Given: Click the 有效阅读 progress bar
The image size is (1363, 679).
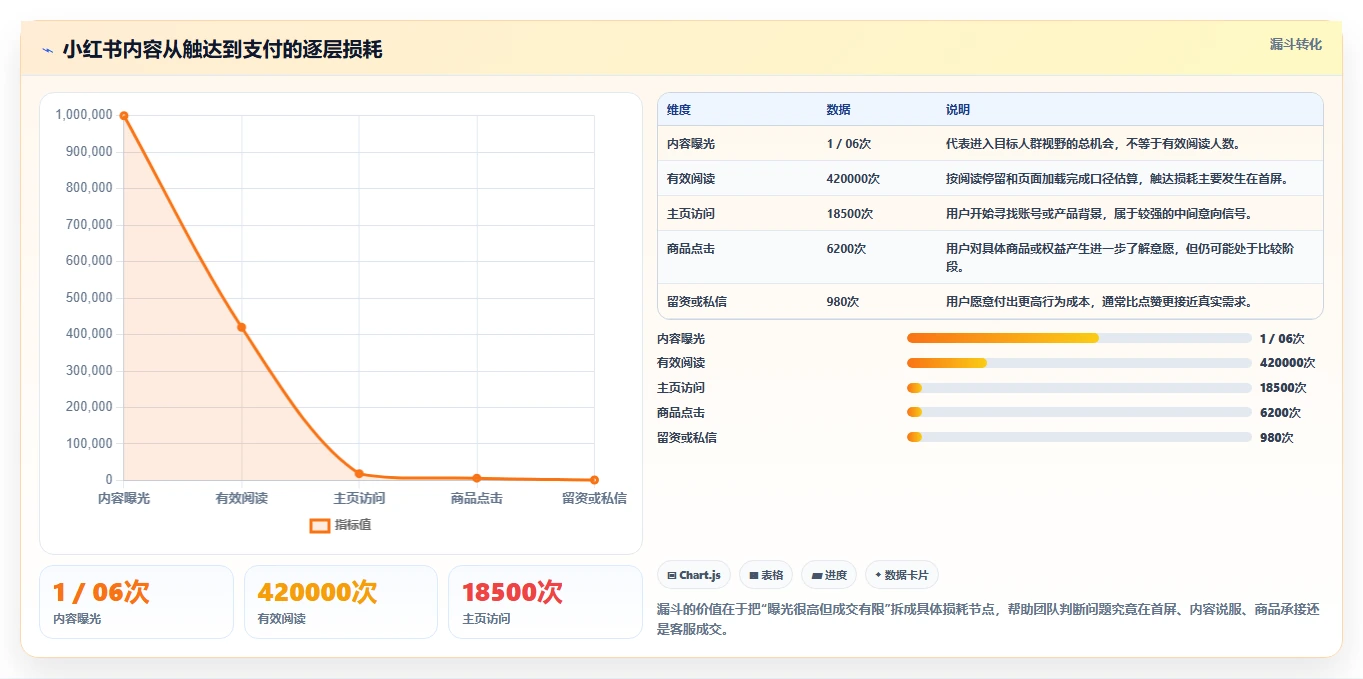Looking at the screenshot, I should pyautogui.click(x=1079, y=363).
